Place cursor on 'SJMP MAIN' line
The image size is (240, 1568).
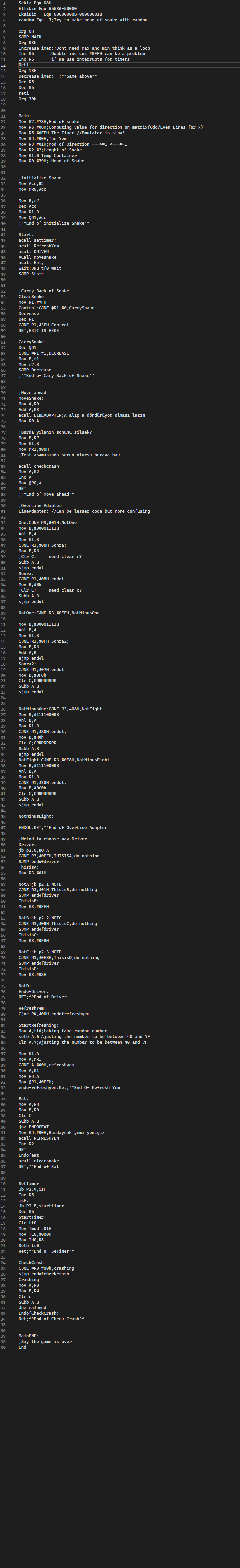[30, 37]
